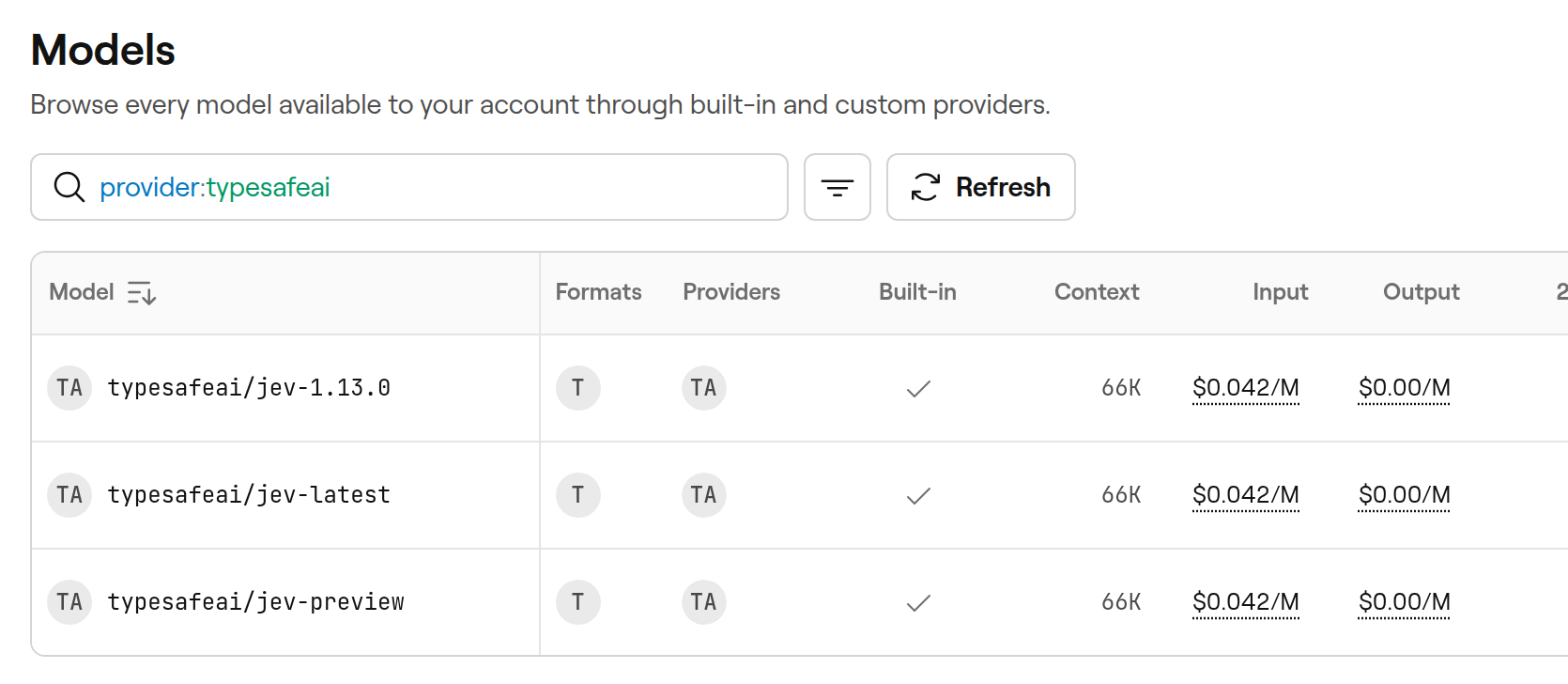1568x684 pixels.
Task: Show $0.00/M output price details for jev-preview
Action: [x=1405, y=602]
